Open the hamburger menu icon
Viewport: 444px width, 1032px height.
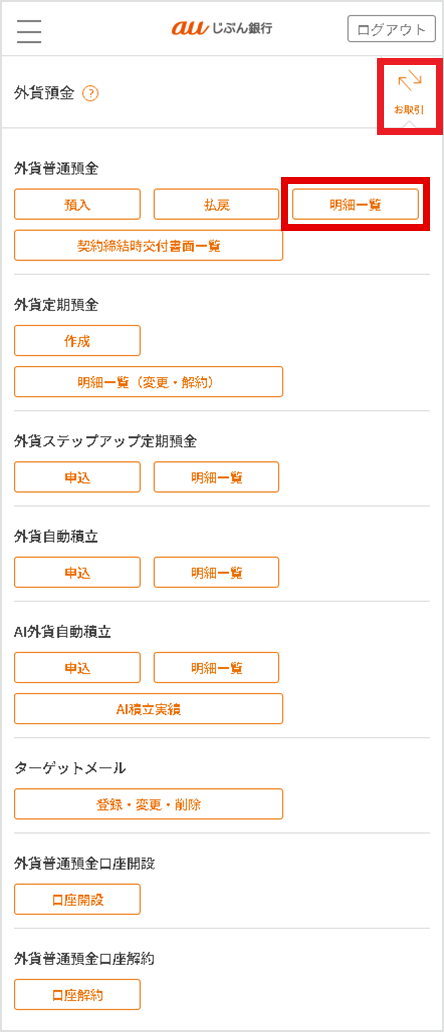click(x=29, y=30)
